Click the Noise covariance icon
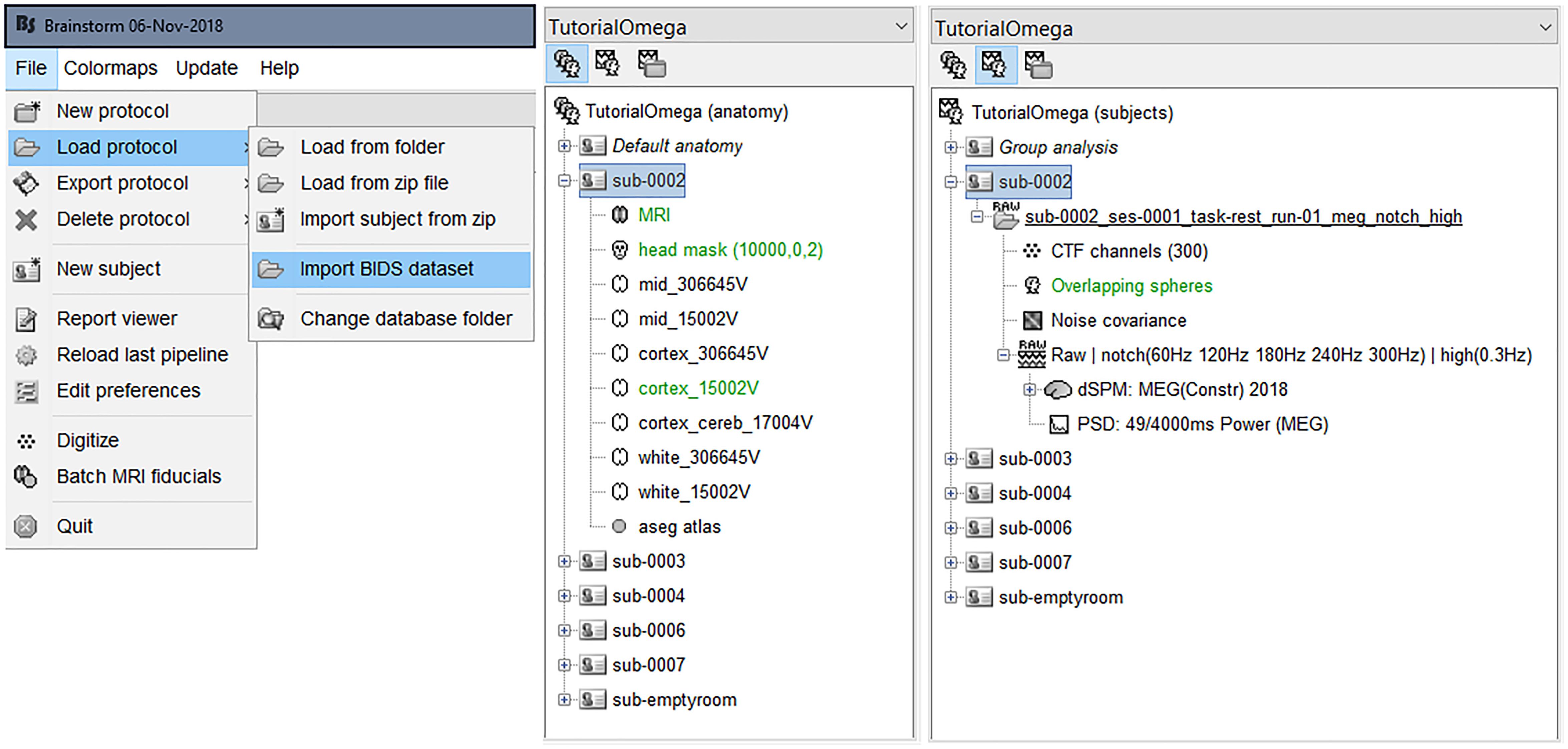 (1032, 321)
